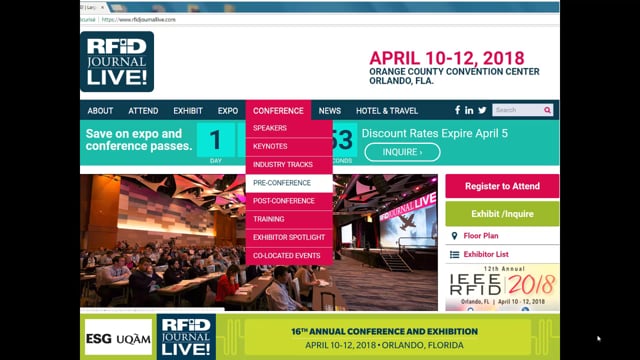Expand the Conference navigation menu

click(278, 111)
